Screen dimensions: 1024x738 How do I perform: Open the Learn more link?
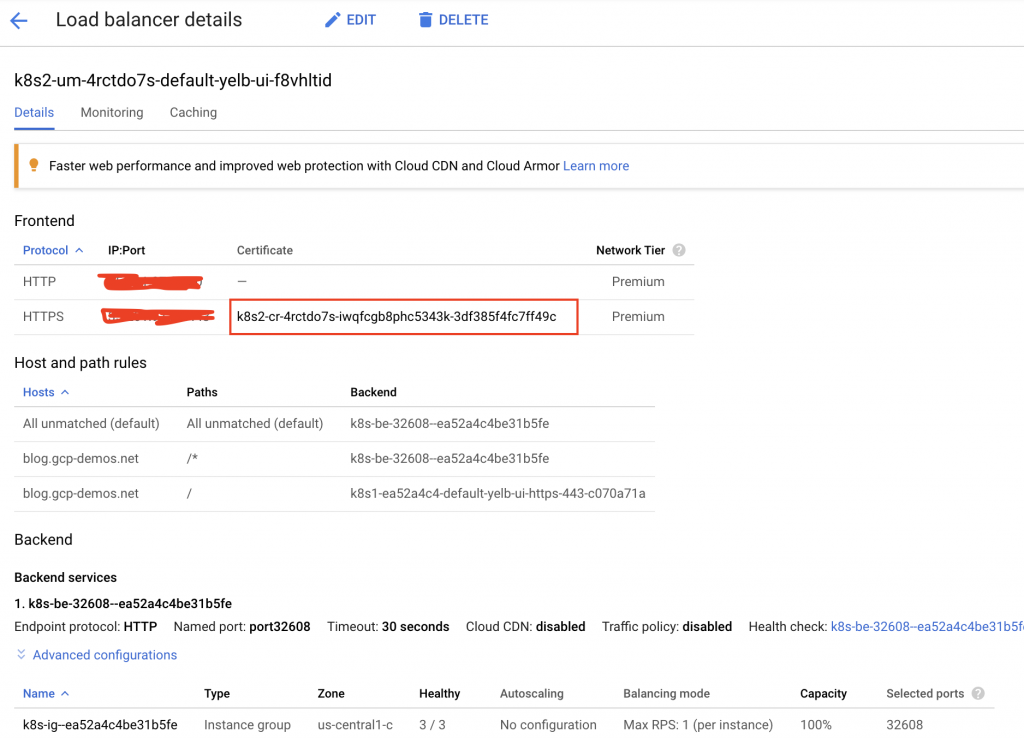coord(596,166)
